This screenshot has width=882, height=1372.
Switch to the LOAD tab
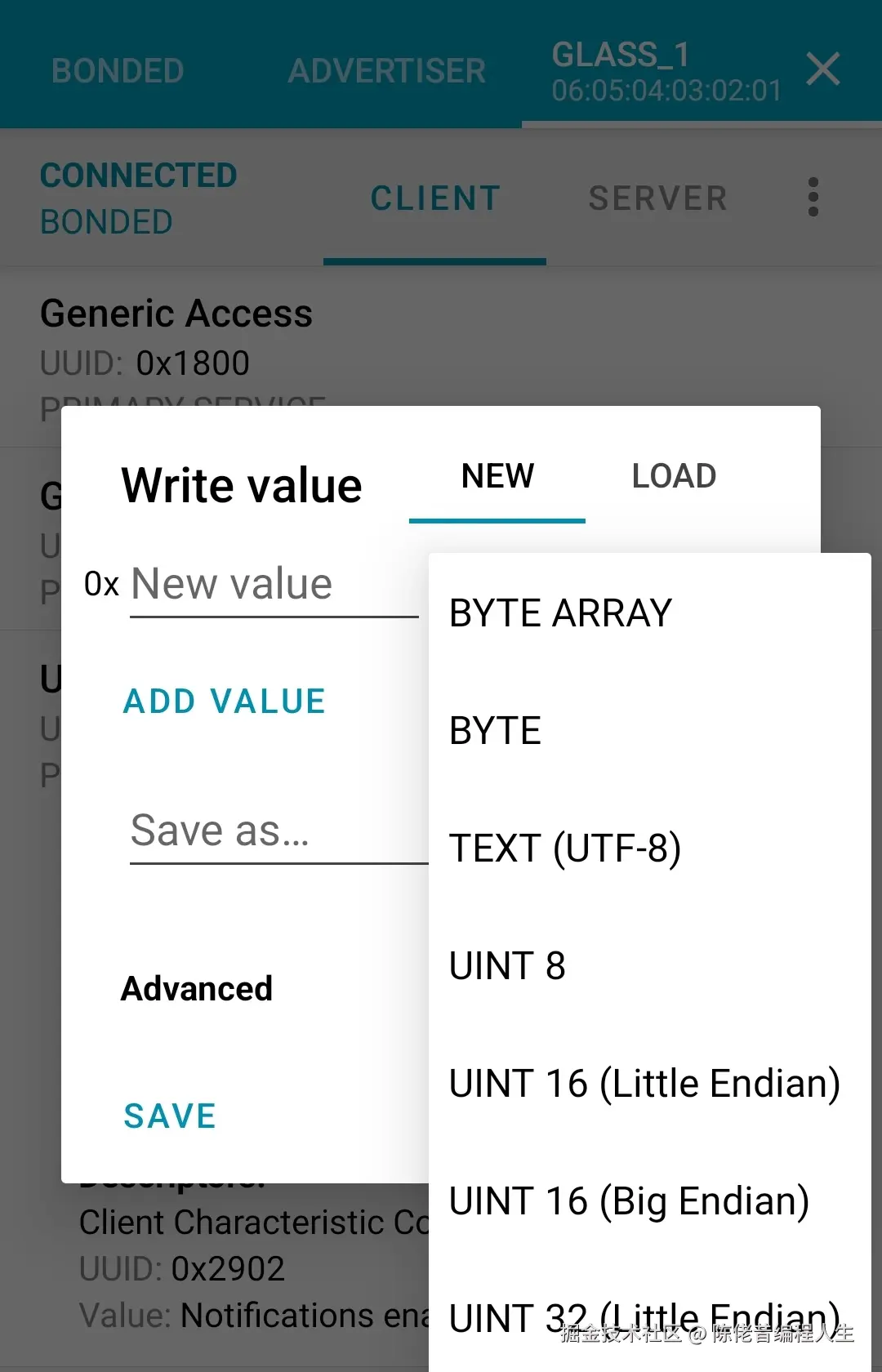click(x=673, y=476)
